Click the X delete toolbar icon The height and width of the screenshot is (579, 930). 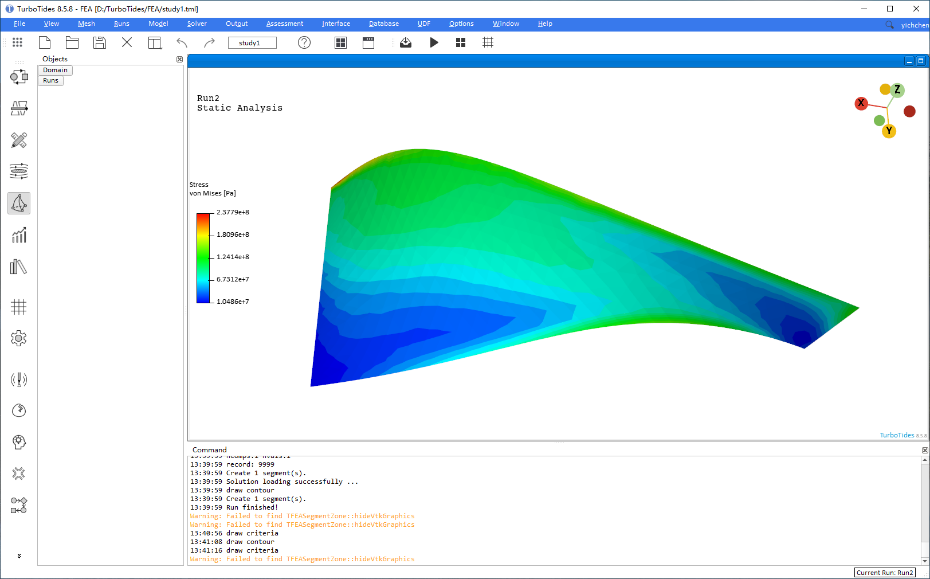click(x=127, y=43)
